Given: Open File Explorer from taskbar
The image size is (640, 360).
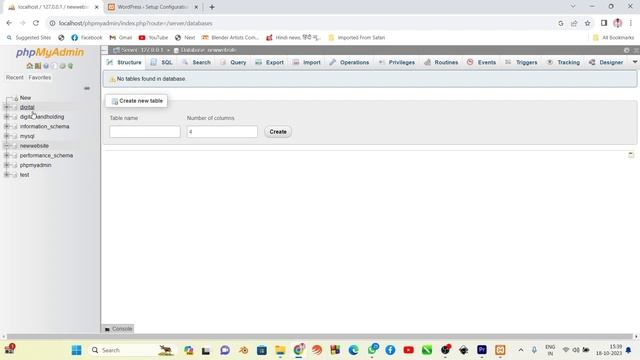Looking at the screenshot, I should (280, 350).
